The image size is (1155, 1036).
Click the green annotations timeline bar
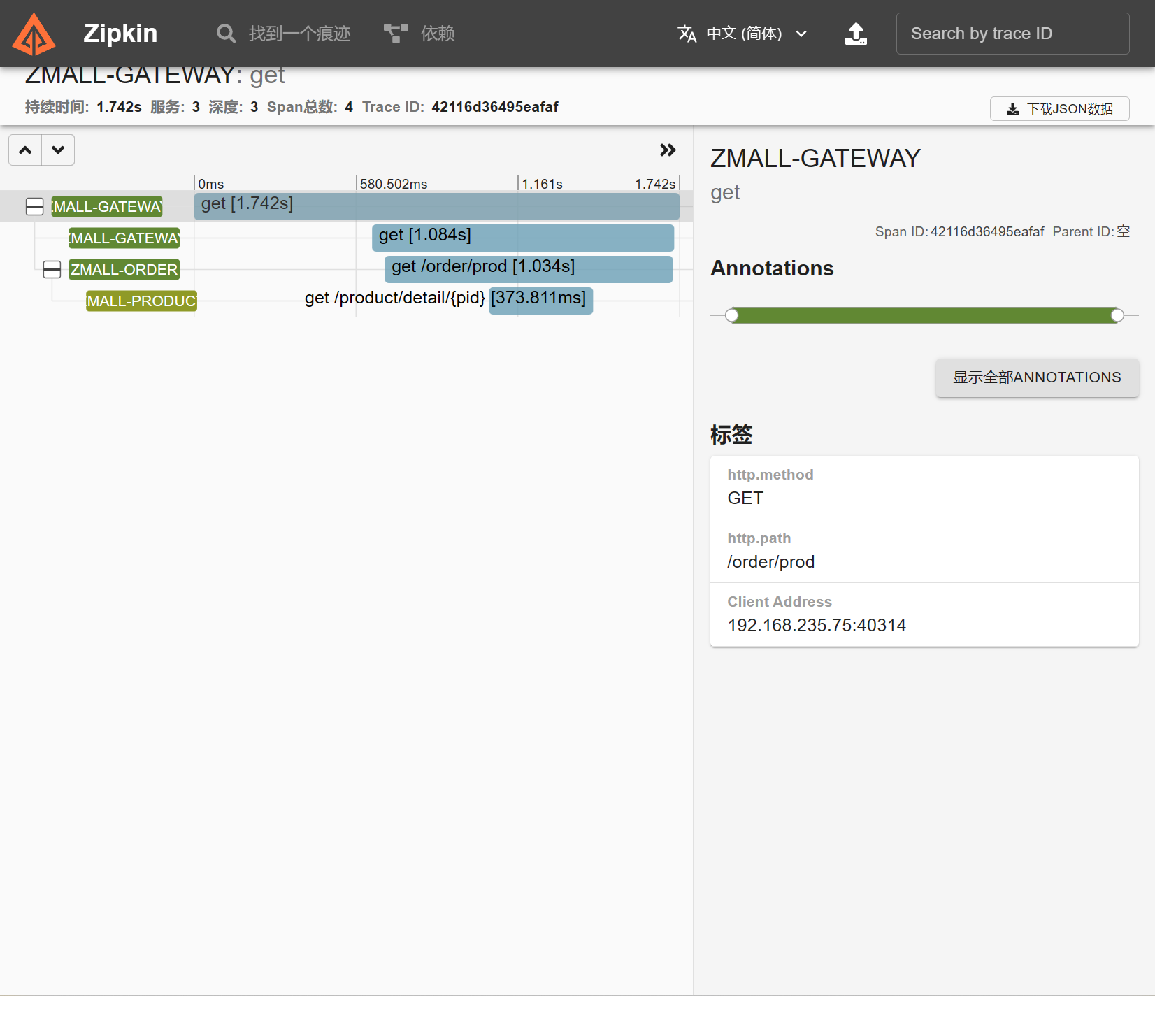(x=924, y=315)
